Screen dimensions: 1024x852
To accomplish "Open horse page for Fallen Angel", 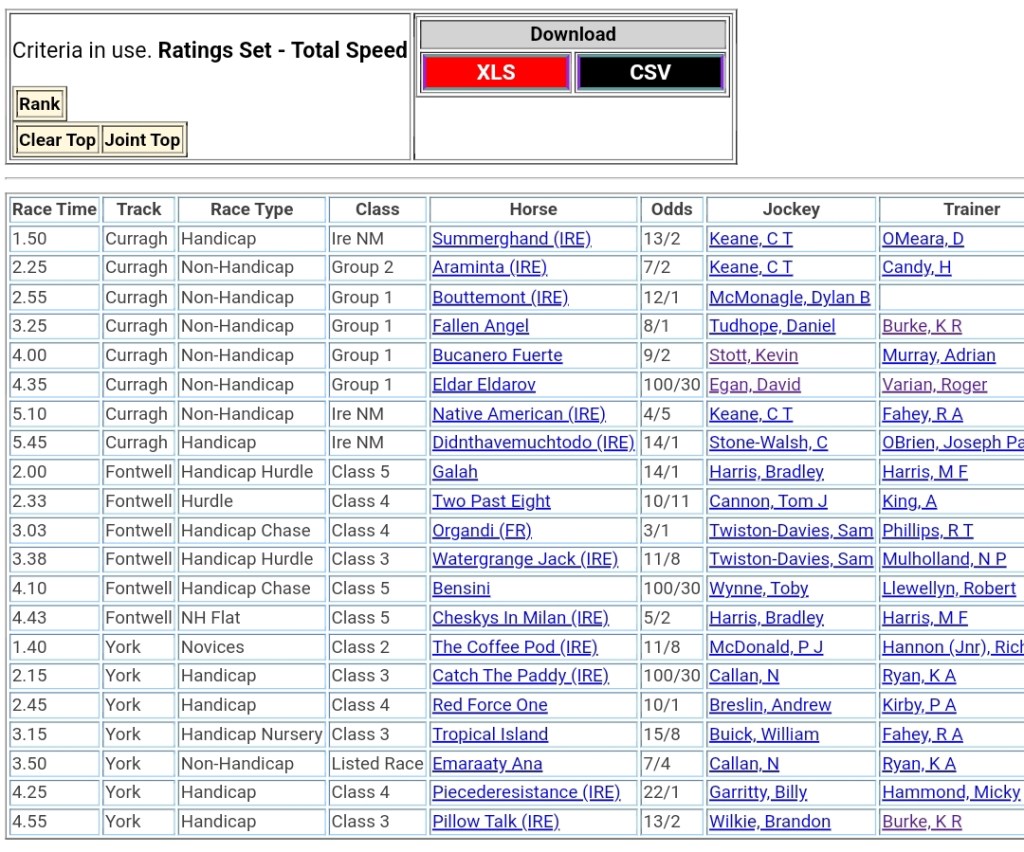I will pos(480,326).
